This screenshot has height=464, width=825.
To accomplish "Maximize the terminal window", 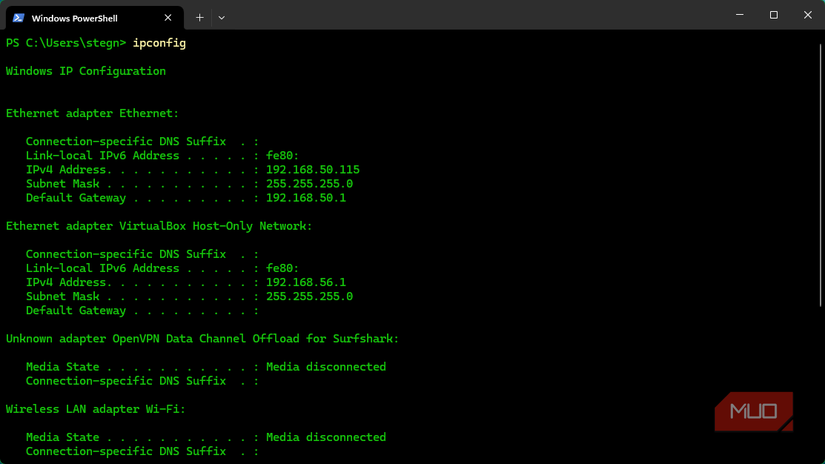I will 774,15.
